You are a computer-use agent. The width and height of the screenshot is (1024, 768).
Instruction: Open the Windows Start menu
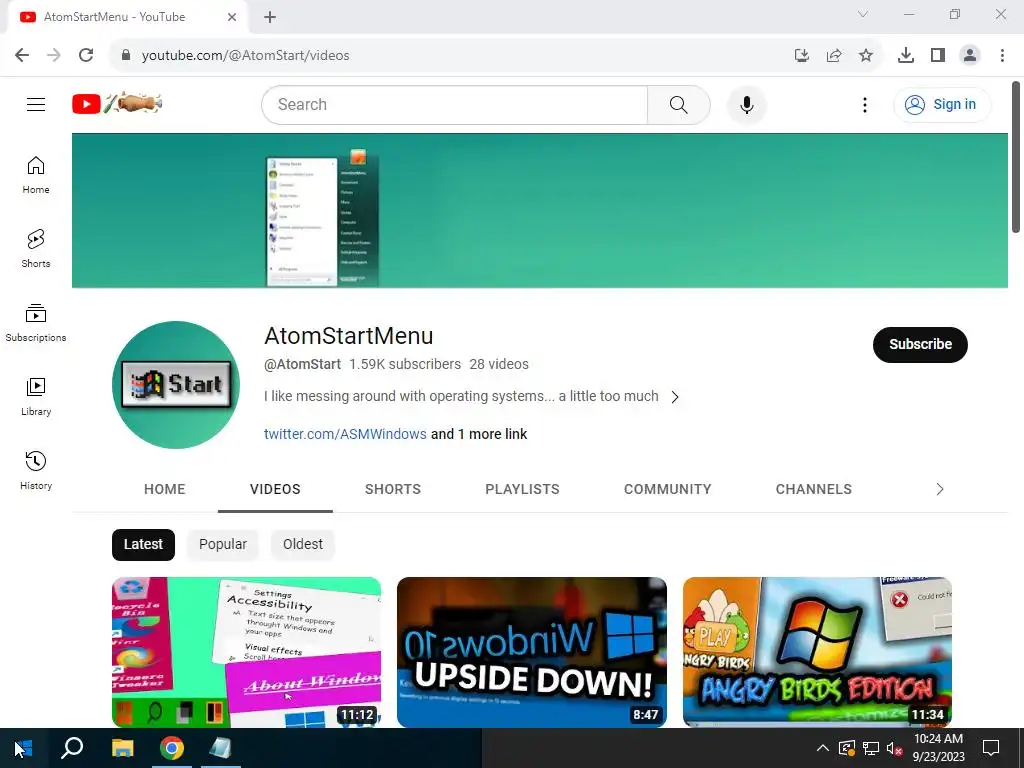click(23, 748)
